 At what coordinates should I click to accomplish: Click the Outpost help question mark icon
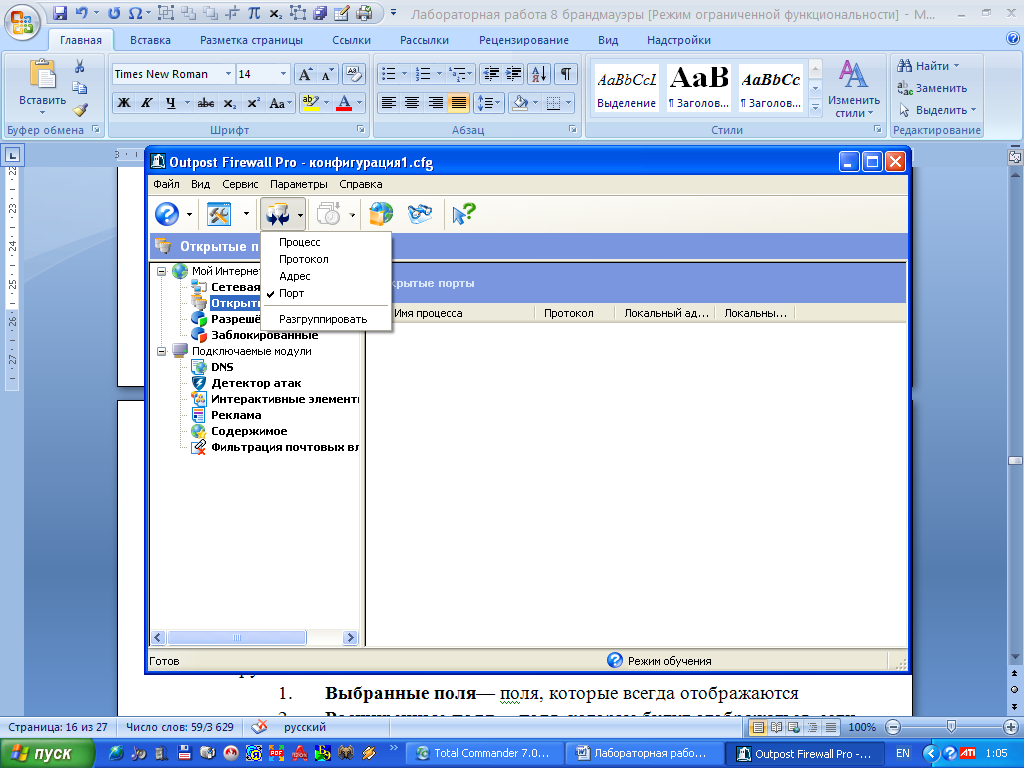click(x=167, y=214)
